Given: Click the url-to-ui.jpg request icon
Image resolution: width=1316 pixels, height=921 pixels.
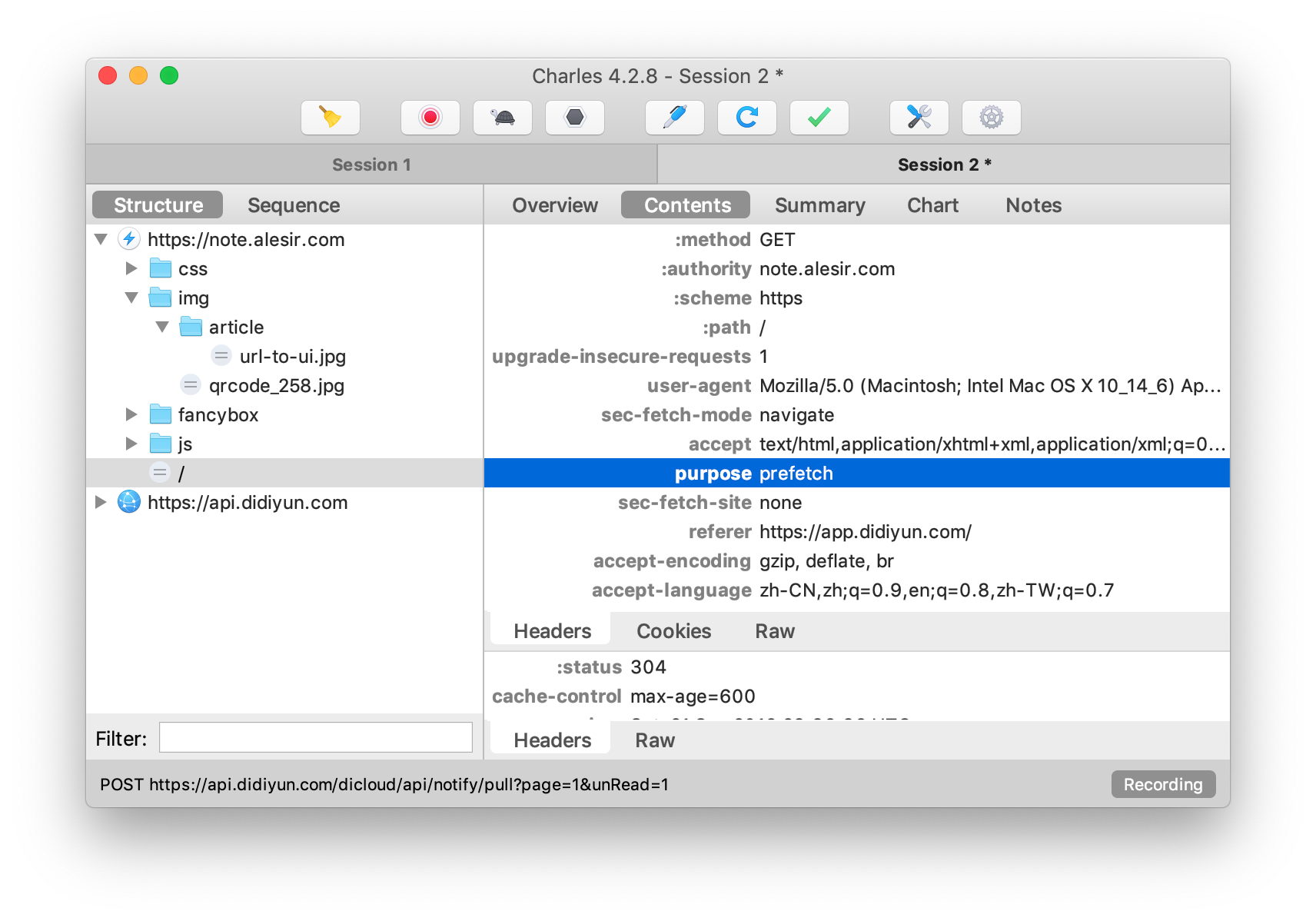Looking at the screenshot, I should pos(221,356).
